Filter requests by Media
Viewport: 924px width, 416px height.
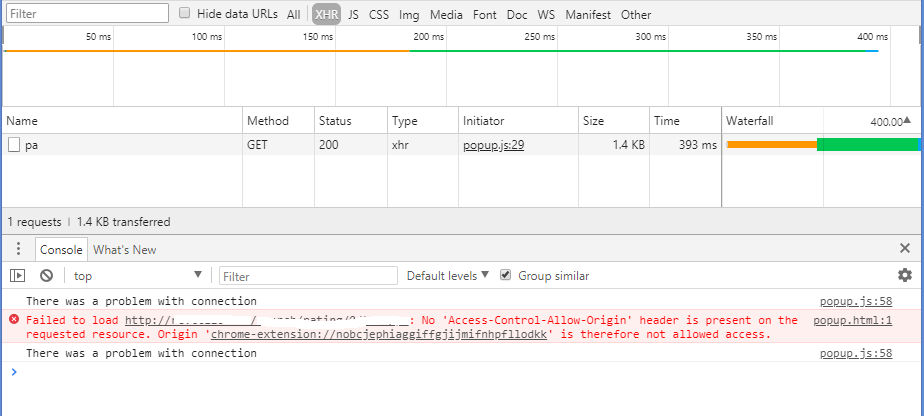point(446,15)
